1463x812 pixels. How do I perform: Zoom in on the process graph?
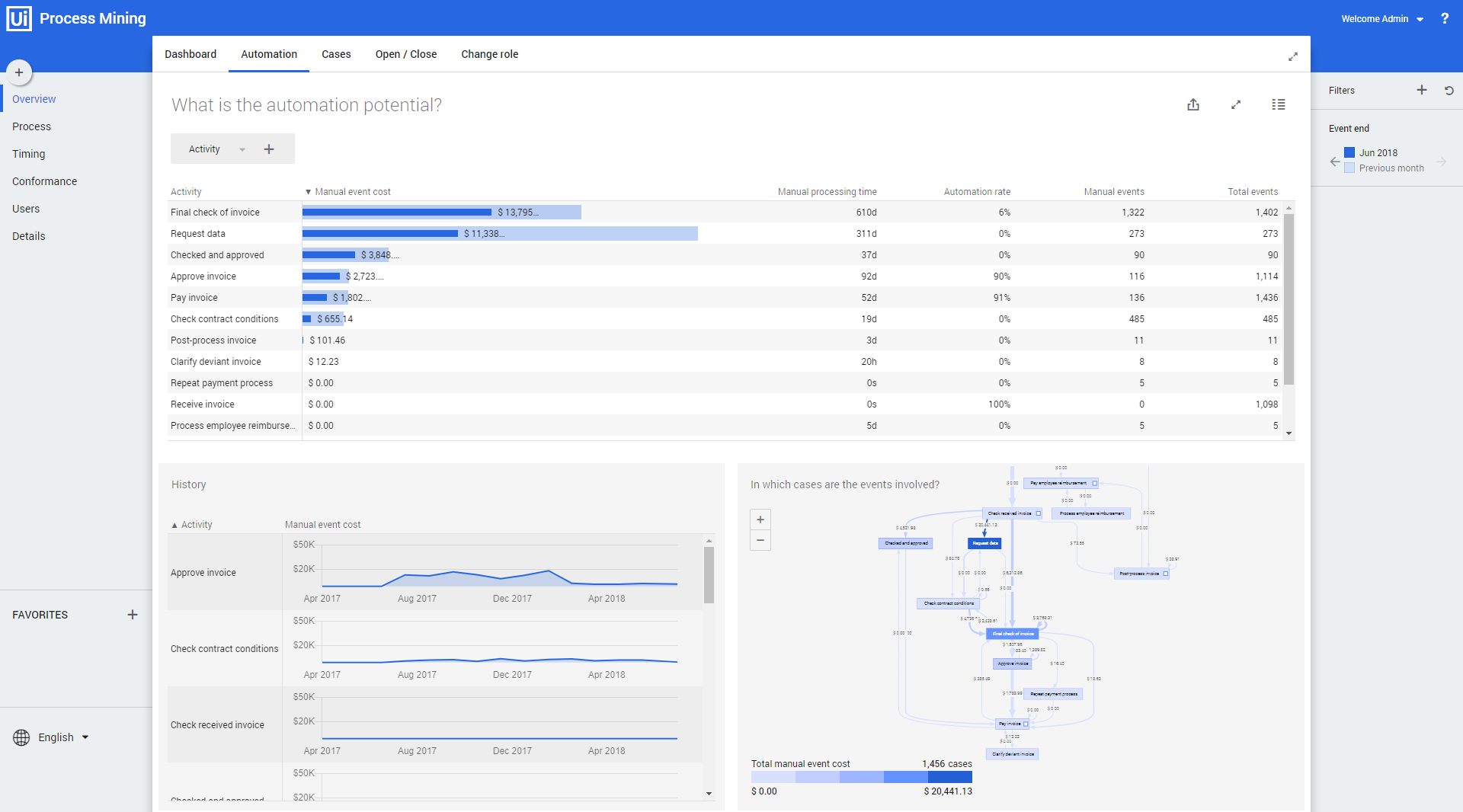(x=760, y=520)
